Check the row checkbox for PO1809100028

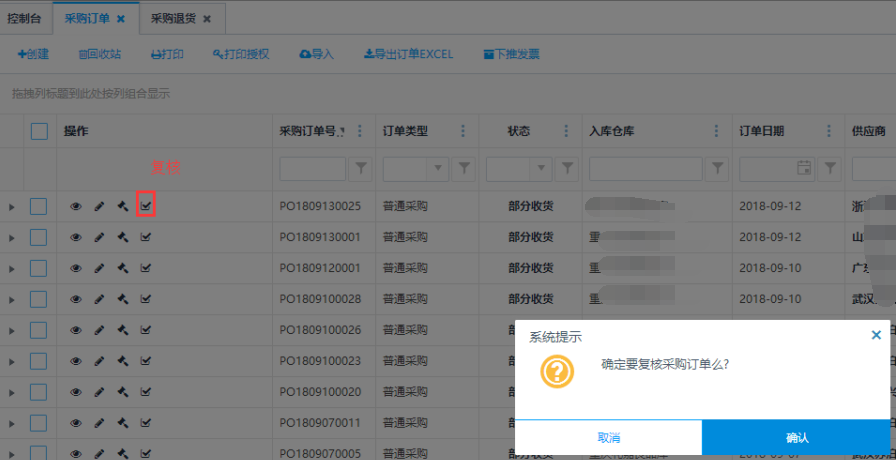pos(39,298)
